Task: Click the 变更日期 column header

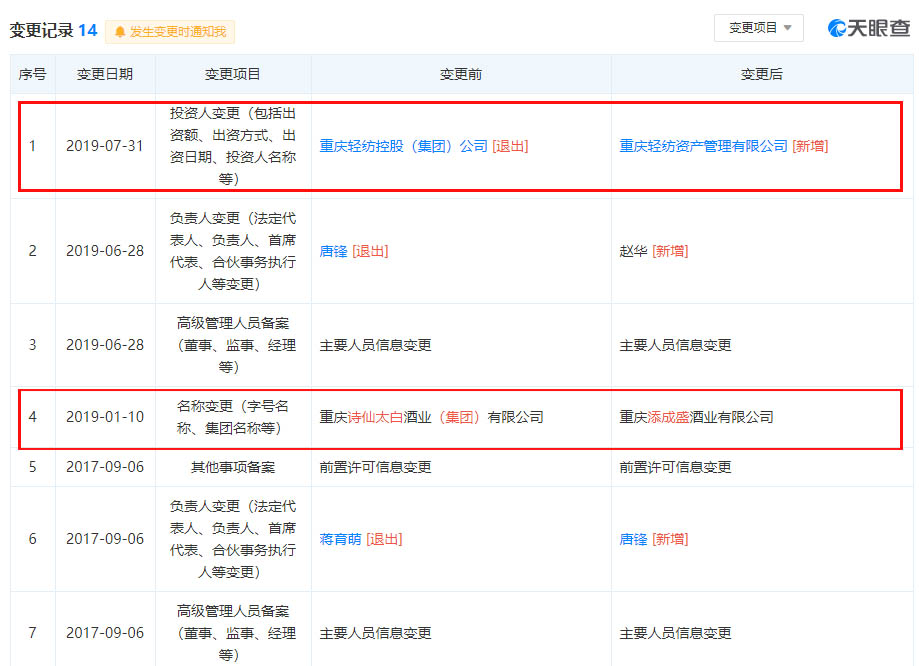Action: (105, 75)
